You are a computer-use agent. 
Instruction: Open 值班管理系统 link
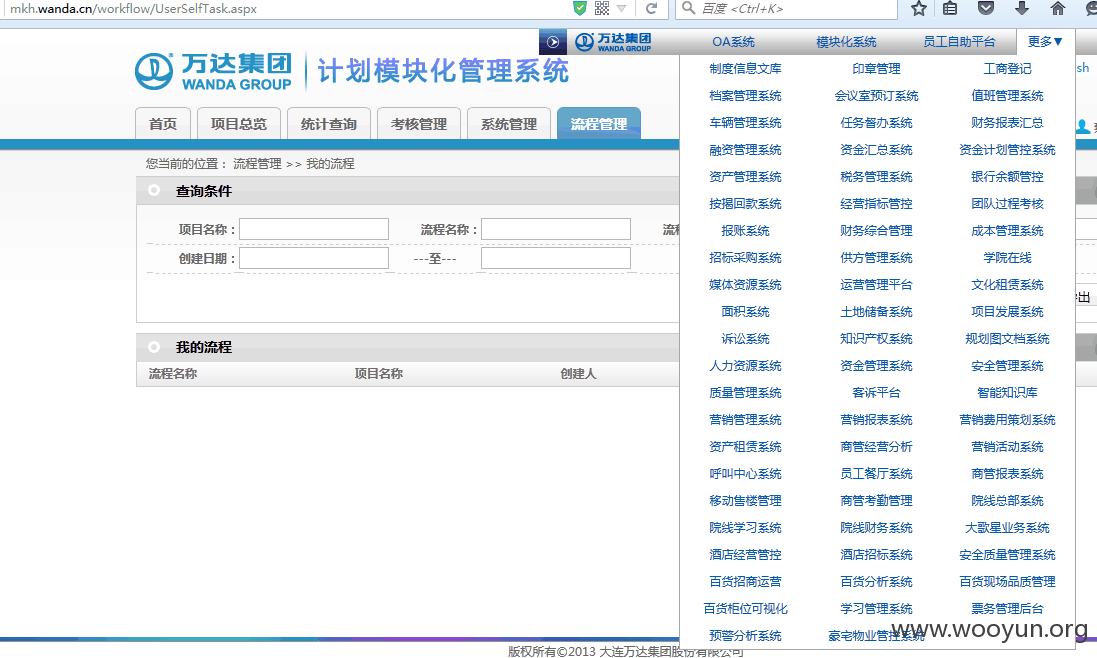point(1007,96)
